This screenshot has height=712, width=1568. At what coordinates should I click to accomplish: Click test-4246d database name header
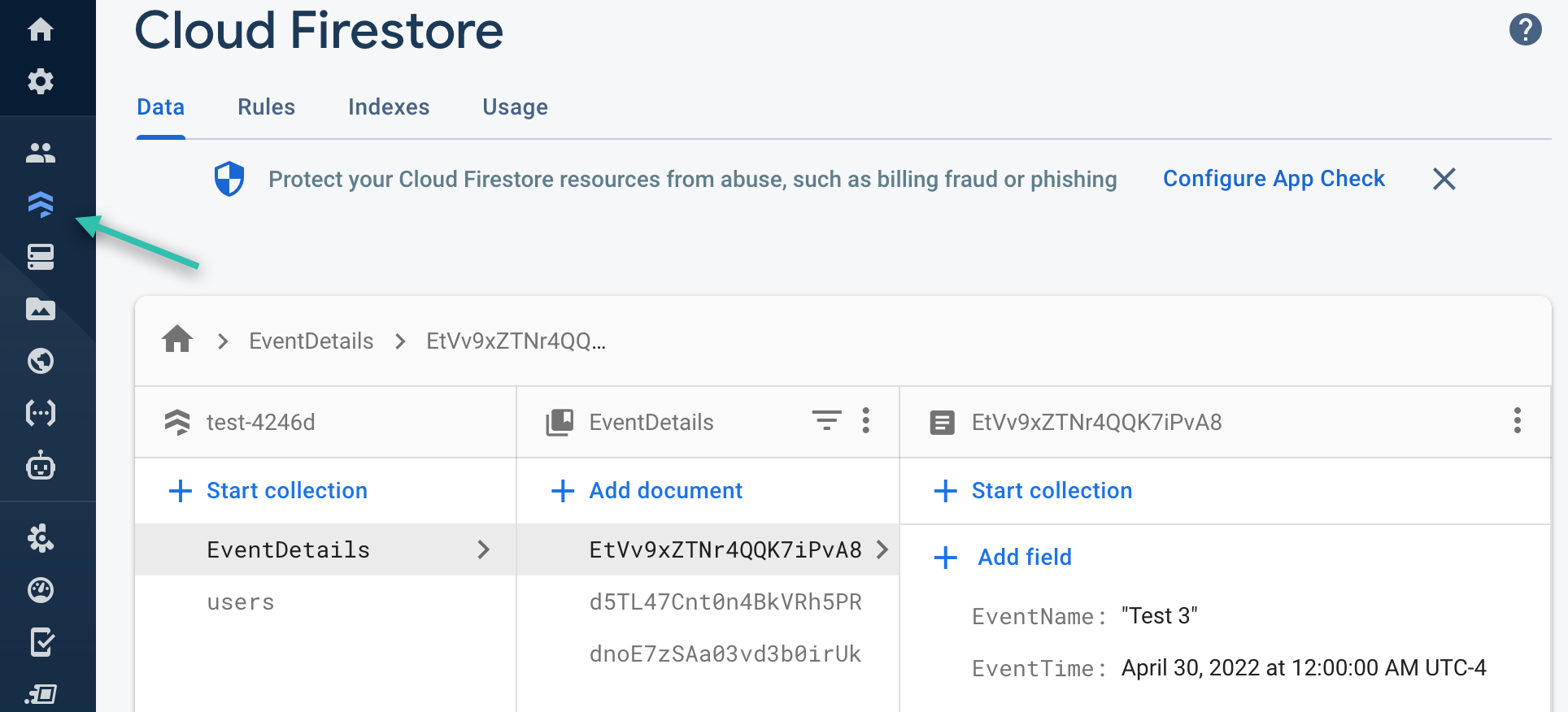260,423
